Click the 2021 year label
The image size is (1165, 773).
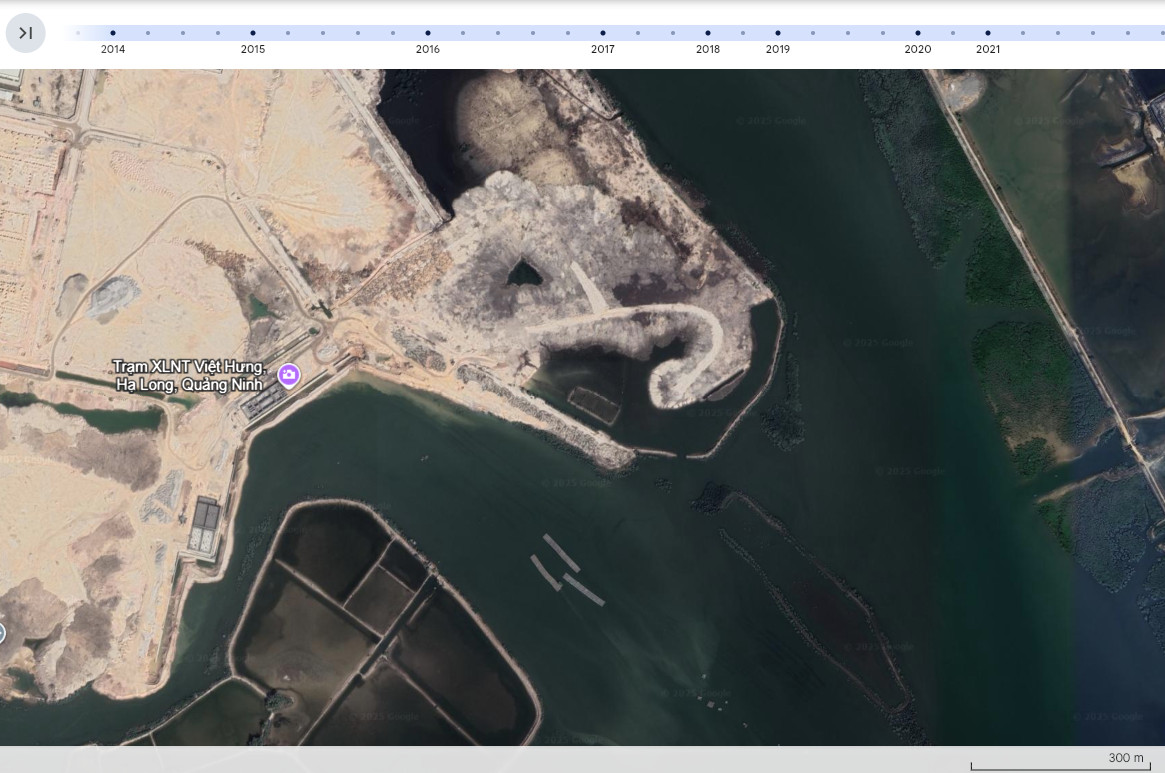coord(988,48)
